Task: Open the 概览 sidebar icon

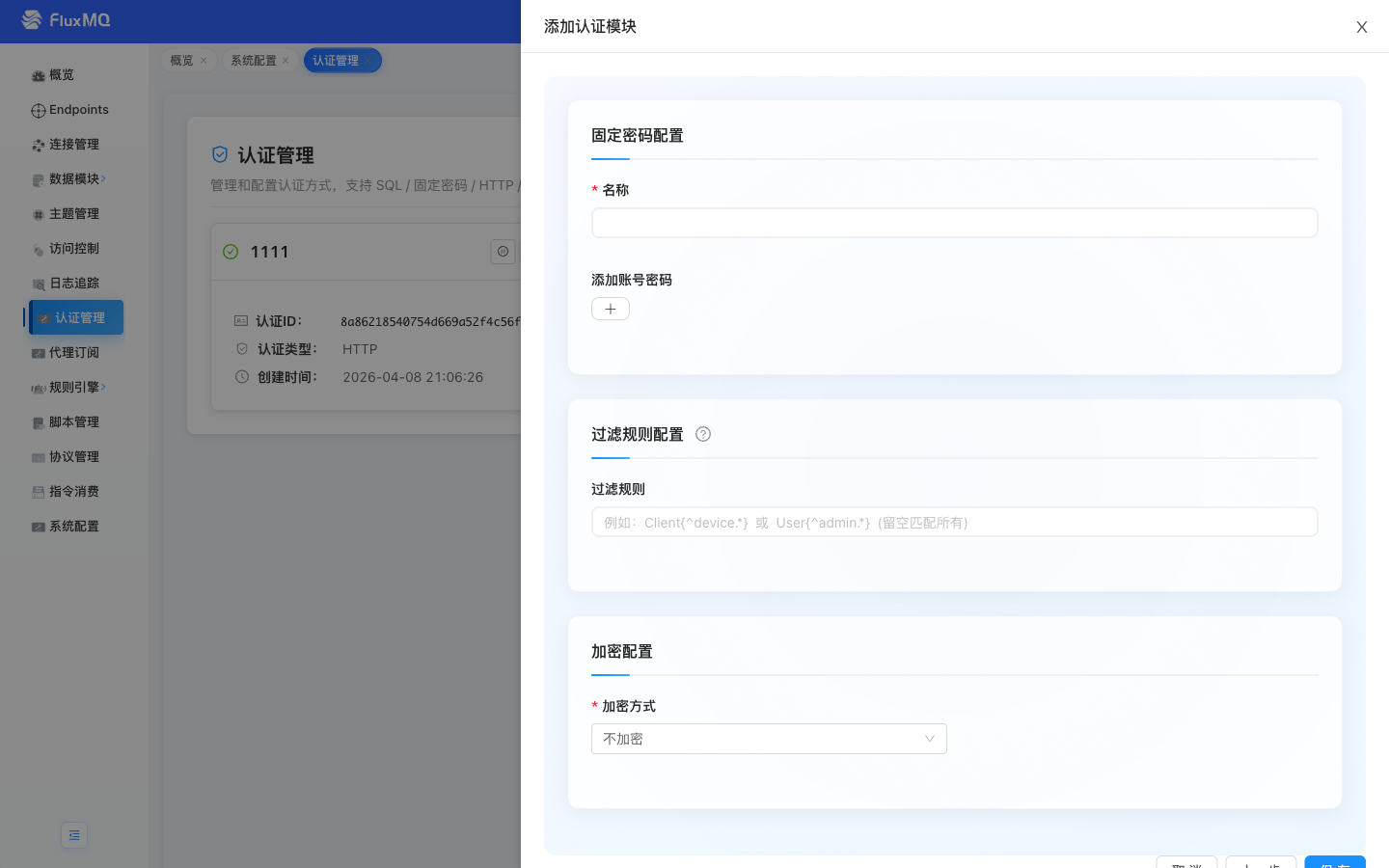Action: [39, 76]
